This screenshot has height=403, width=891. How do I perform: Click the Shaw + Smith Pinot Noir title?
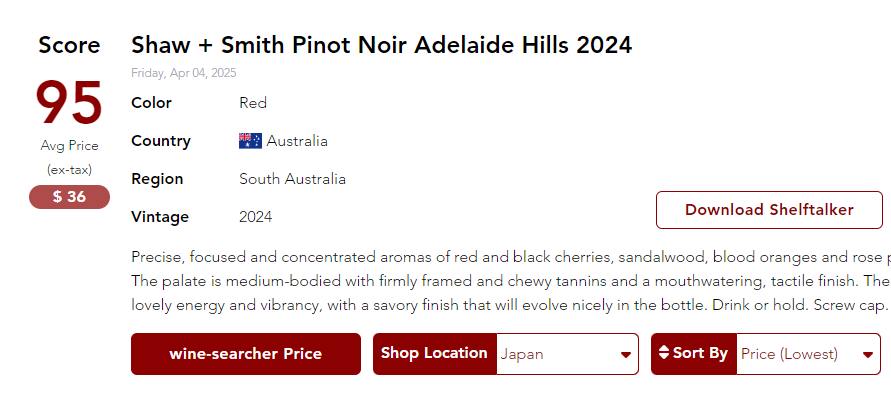(x=381, y=45)
